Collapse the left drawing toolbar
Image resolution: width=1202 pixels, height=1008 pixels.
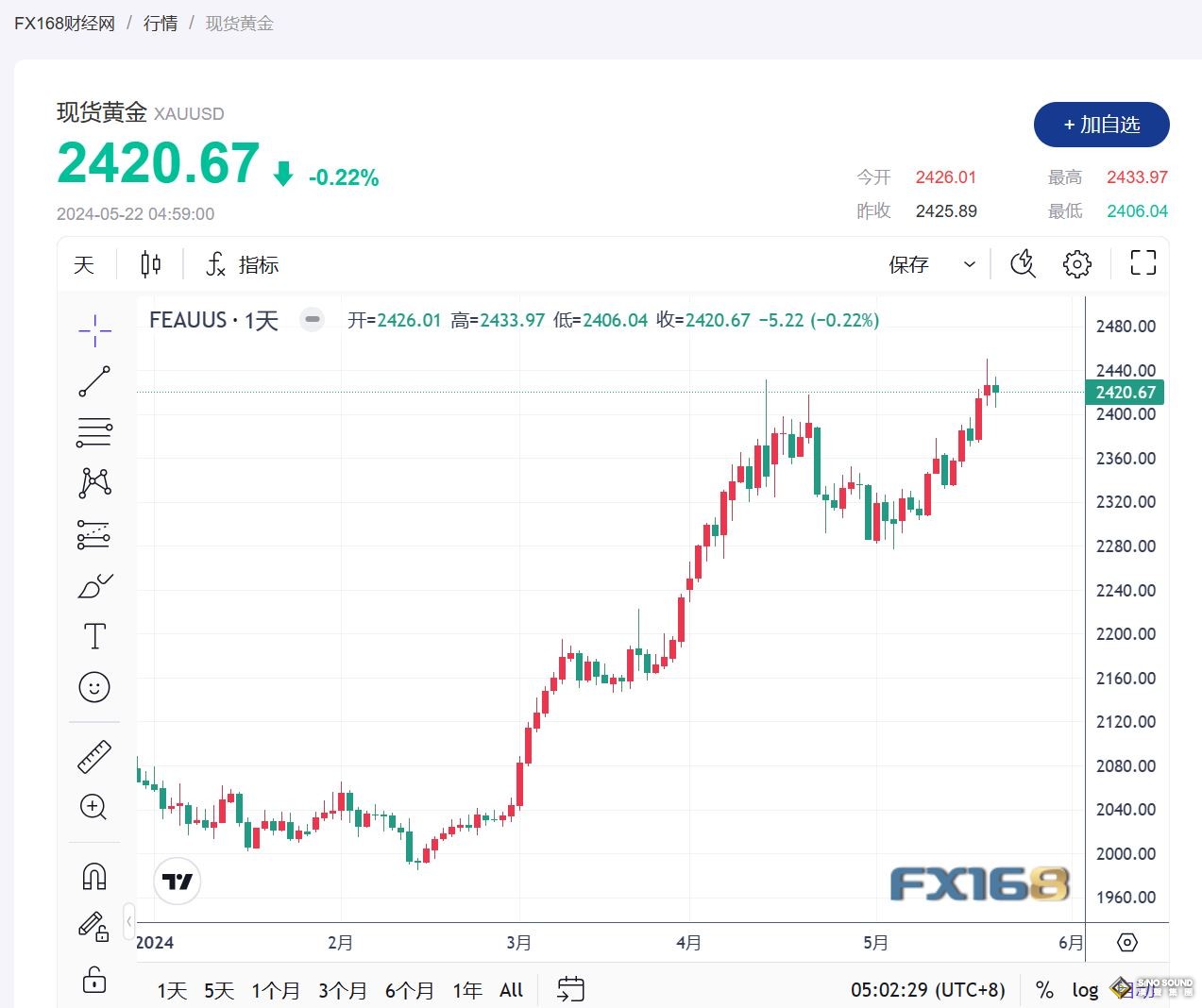[129, 921]
